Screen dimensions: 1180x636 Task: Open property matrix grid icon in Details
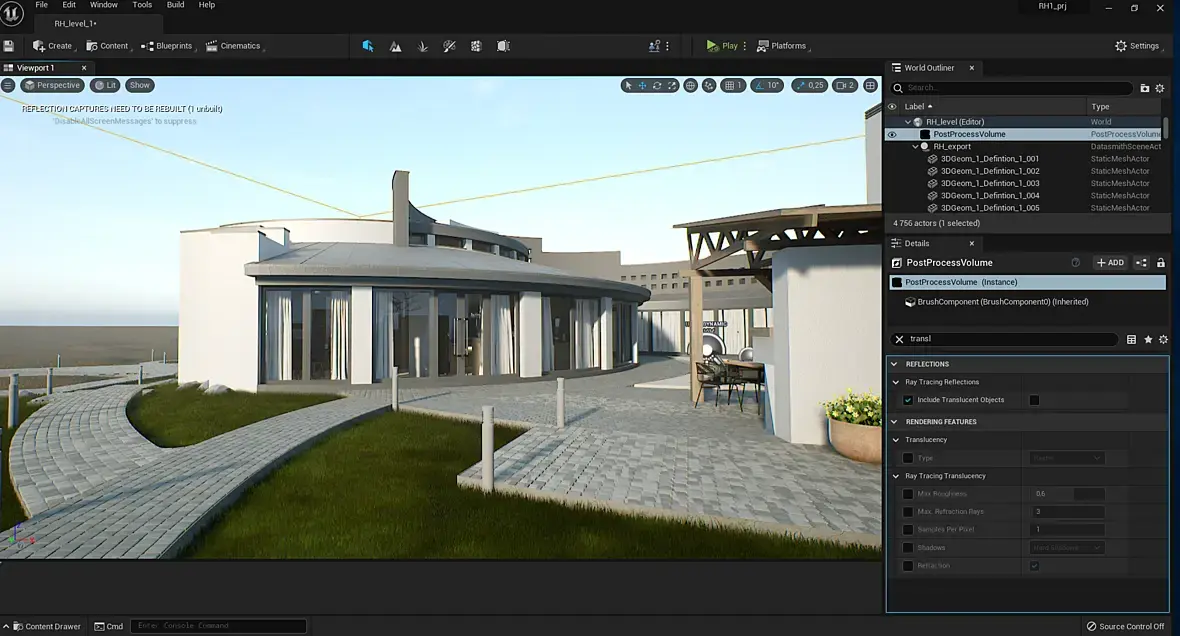coord(1131,339)
